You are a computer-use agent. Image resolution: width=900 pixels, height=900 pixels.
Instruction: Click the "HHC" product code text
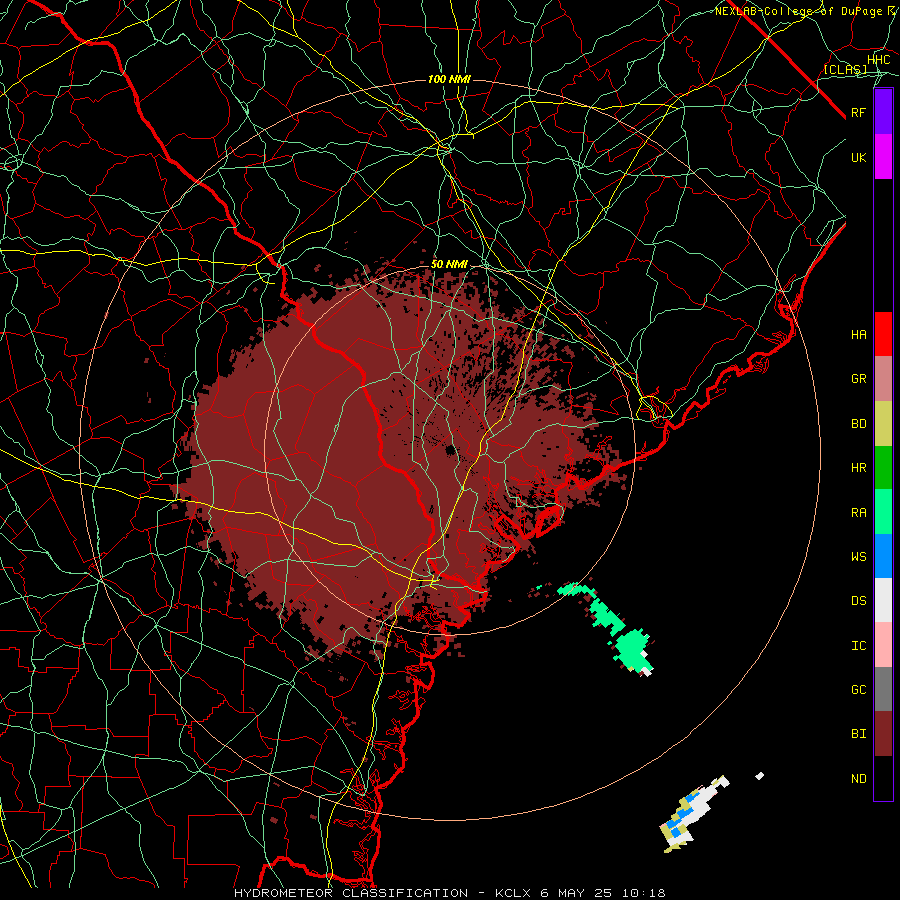coord(878,60)
